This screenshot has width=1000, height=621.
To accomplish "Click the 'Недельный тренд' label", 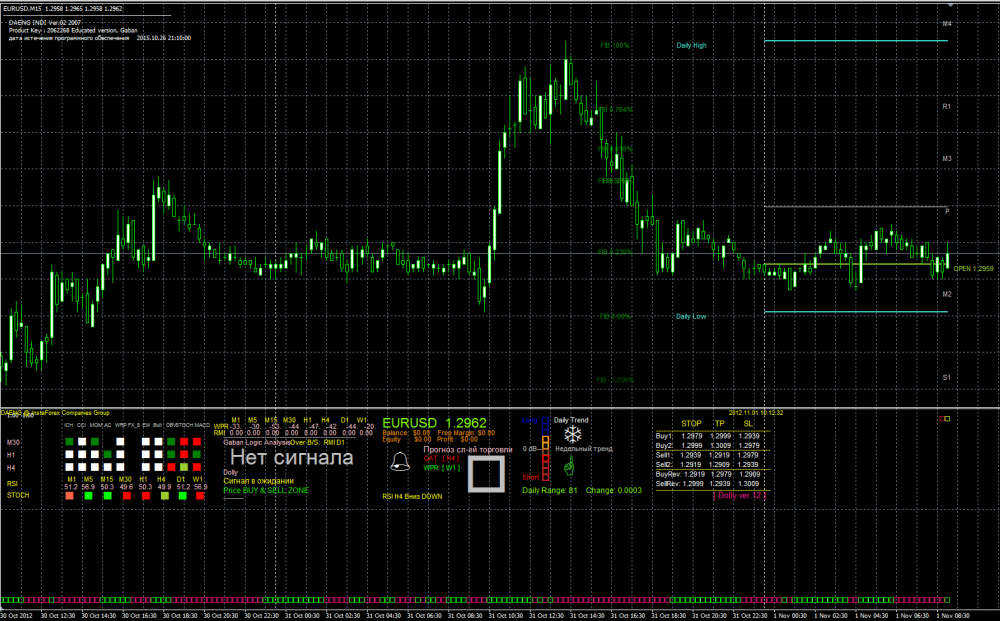I will click(x=584, y=449).
